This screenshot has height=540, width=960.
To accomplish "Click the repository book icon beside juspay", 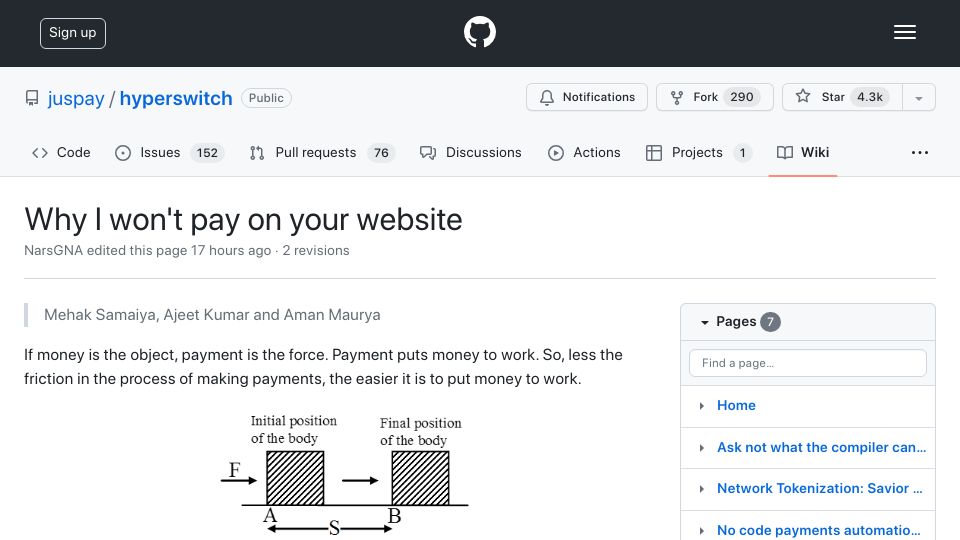I will 32,98.
